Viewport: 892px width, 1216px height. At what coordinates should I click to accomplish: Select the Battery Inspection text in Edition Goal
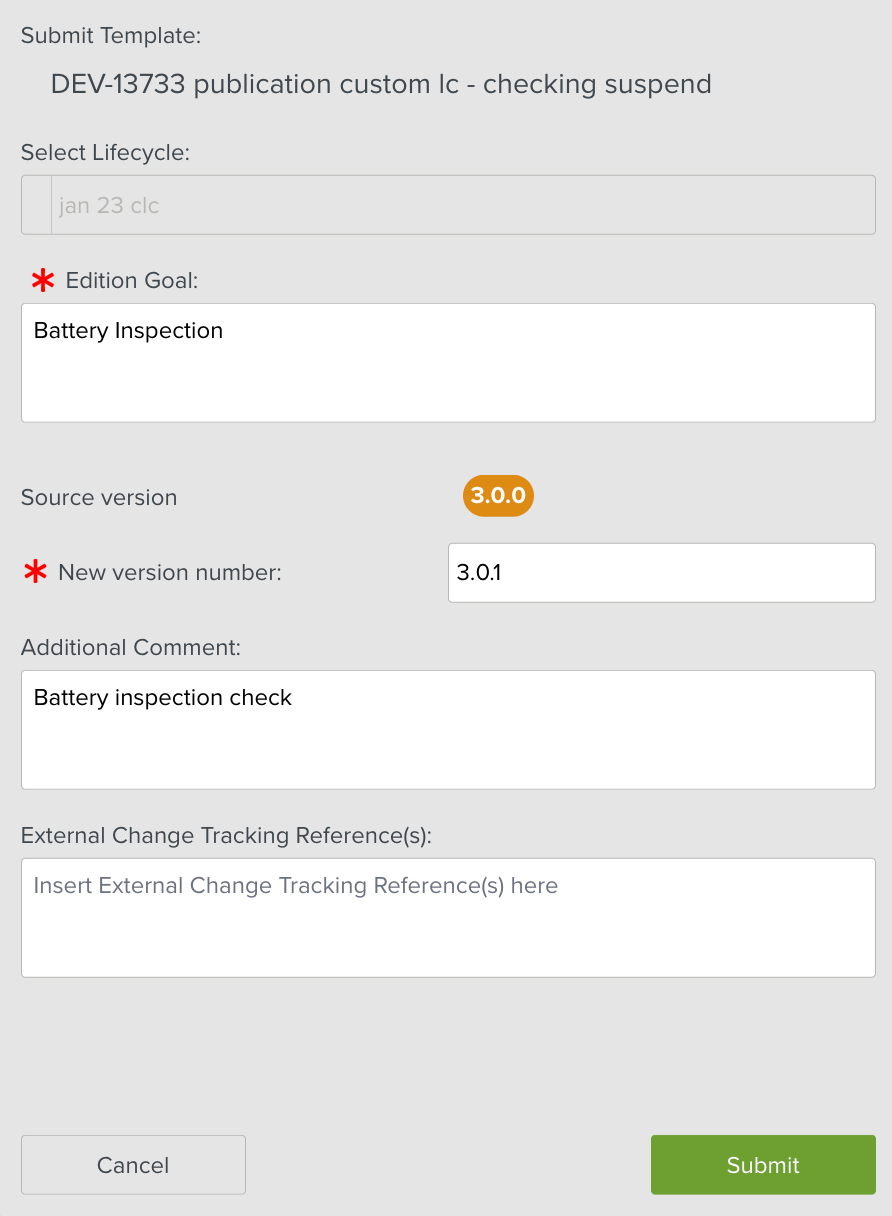[128, 330]
